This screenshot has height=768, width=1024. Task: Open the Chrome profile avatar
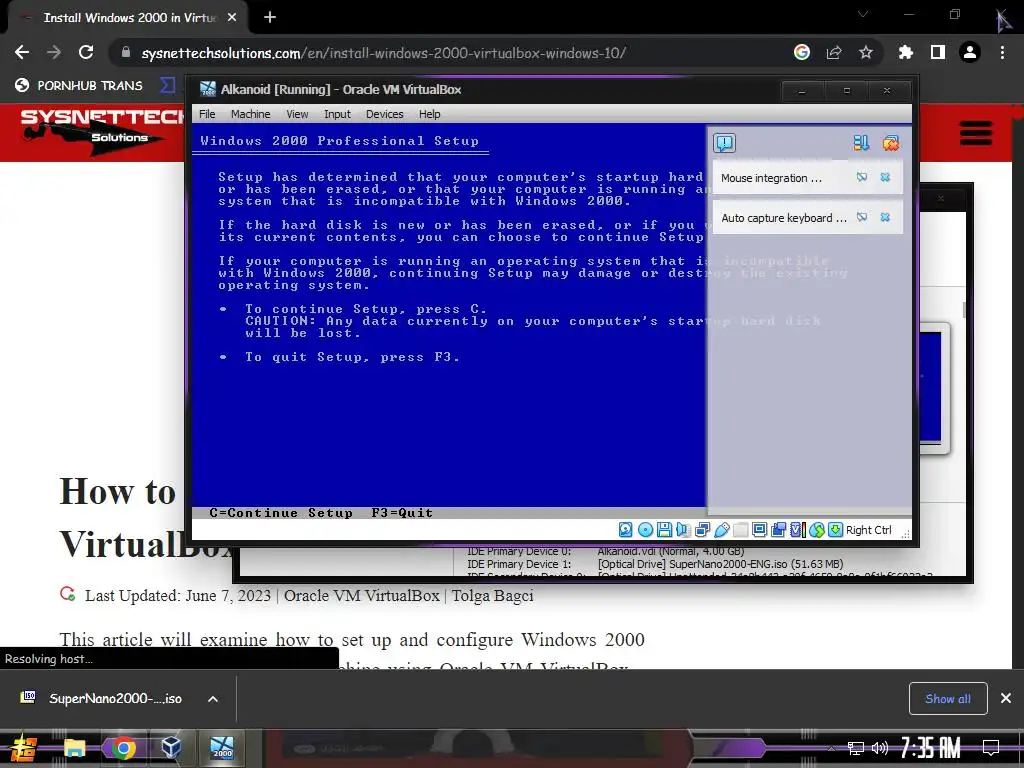click(x=970, y=52)
